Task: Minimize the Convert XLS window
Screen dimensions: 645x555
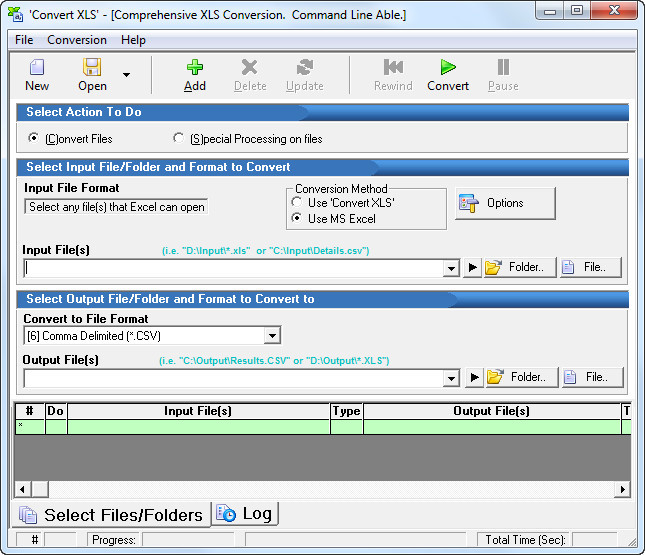Action: [550, 11]
